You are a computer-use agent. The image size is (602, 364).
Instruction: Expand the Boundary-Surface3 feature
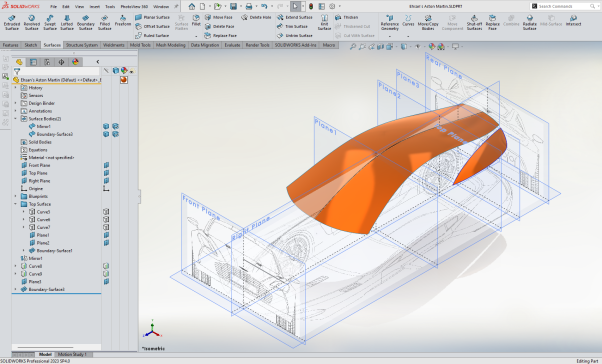point(16,289)
